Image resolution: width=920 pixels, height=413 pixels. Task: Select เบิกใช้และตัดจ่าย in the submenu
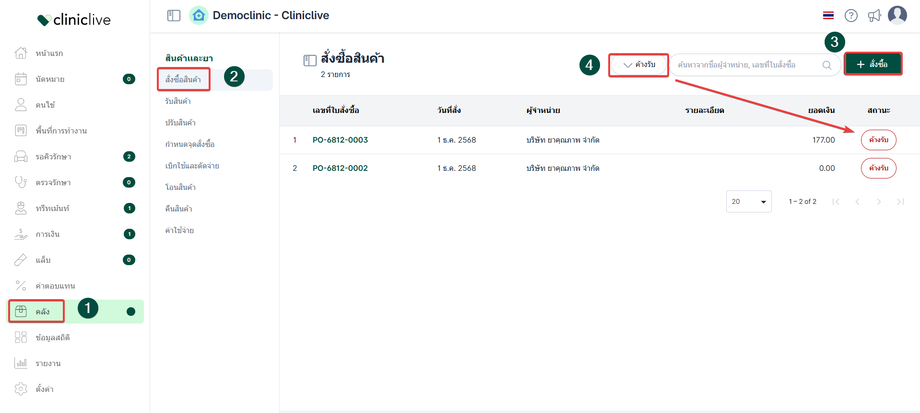click(192, 166)
